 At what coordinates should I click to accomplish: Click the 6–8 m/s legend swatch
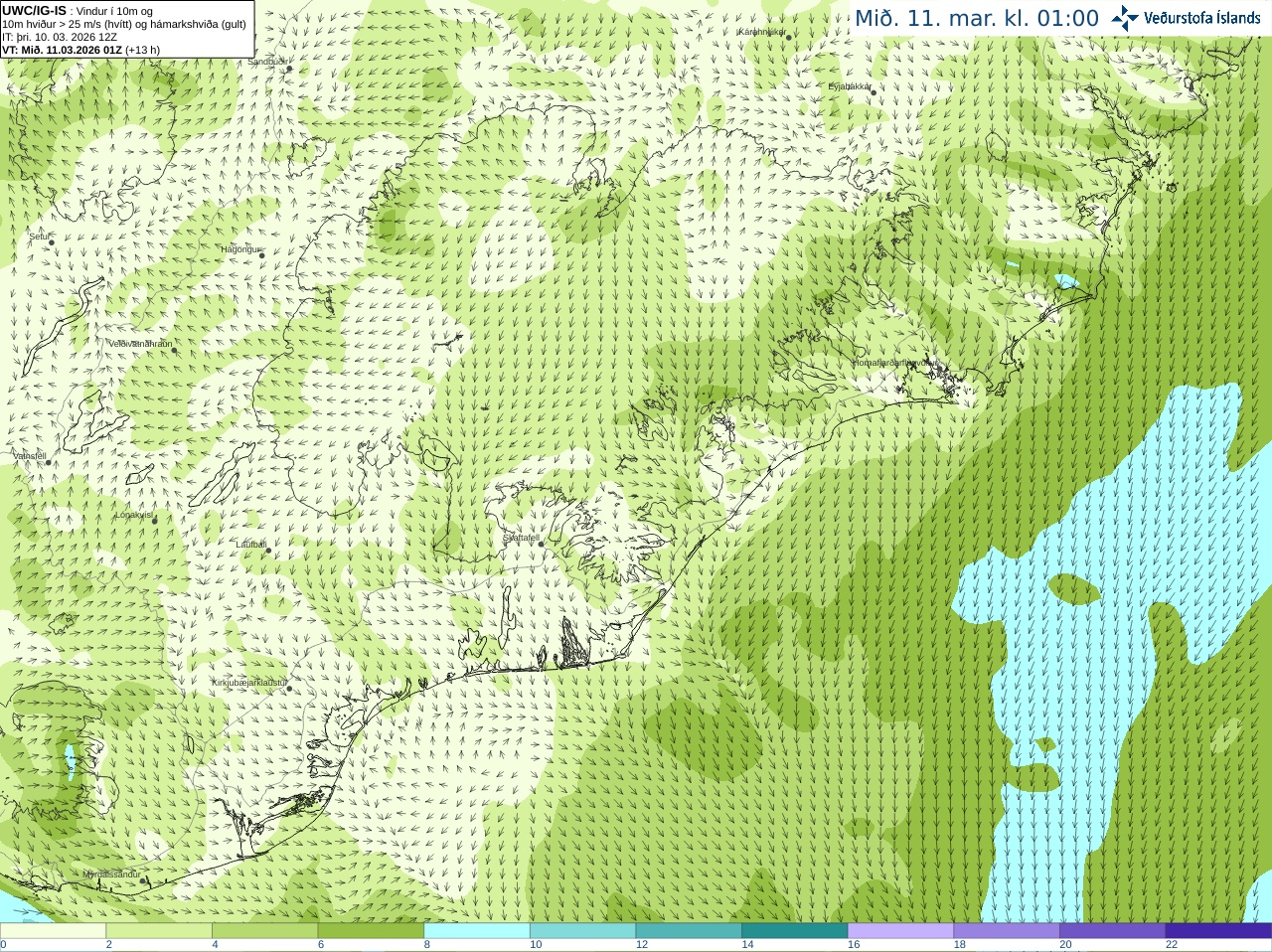(371, 931)
